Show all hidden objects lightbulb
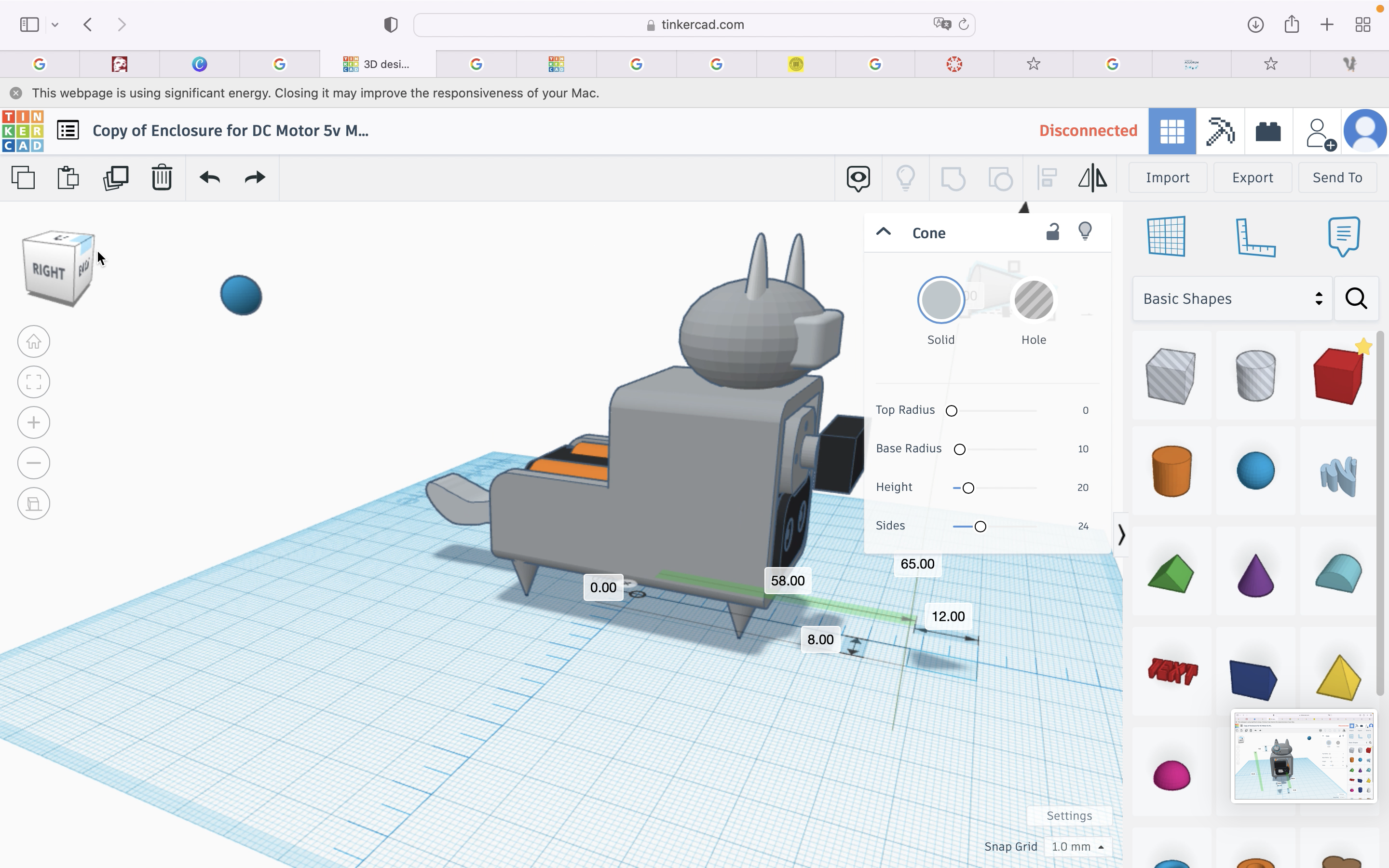1389x868 pixels. 905,178
